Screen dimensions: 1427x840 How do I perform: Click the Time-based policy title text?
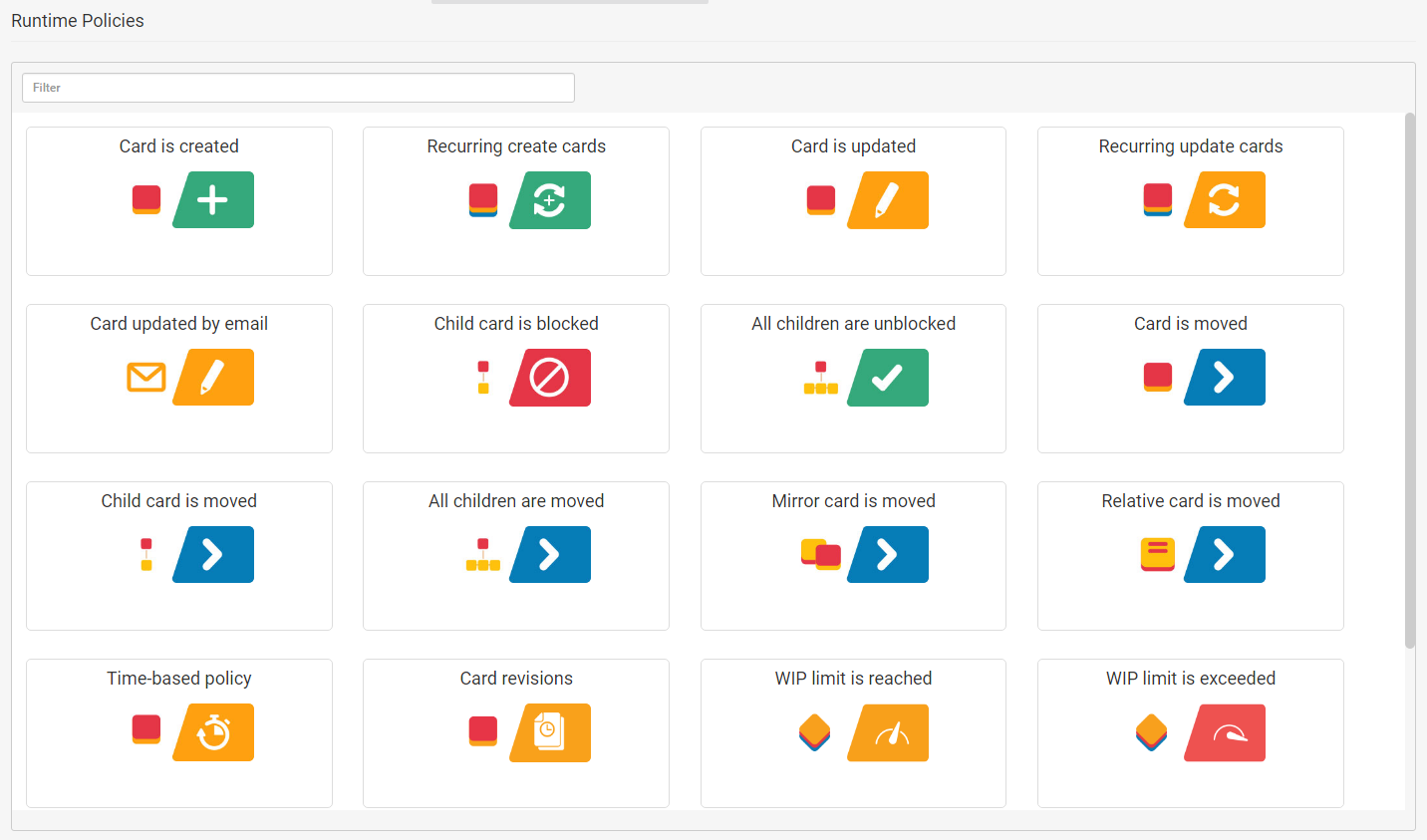pos(179,679)
